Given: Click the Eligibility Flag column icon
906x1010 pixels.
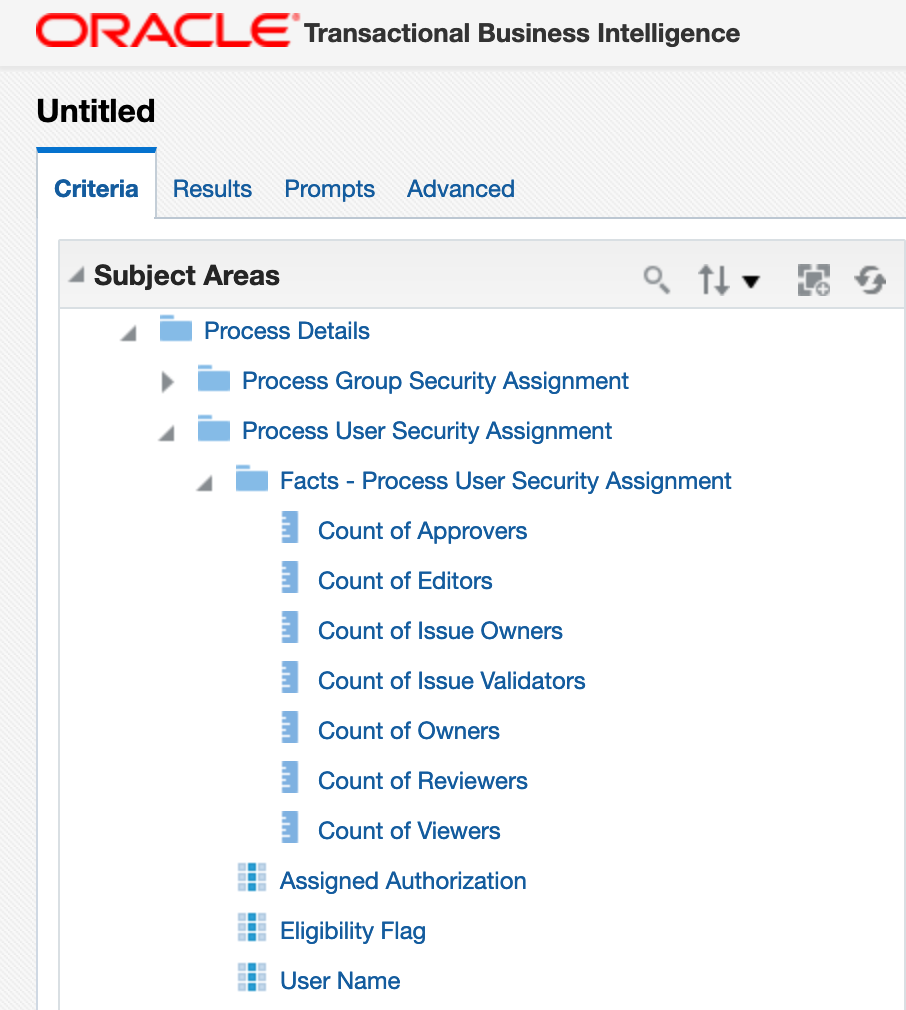Looking at the screenshot, I should point(252,928).
